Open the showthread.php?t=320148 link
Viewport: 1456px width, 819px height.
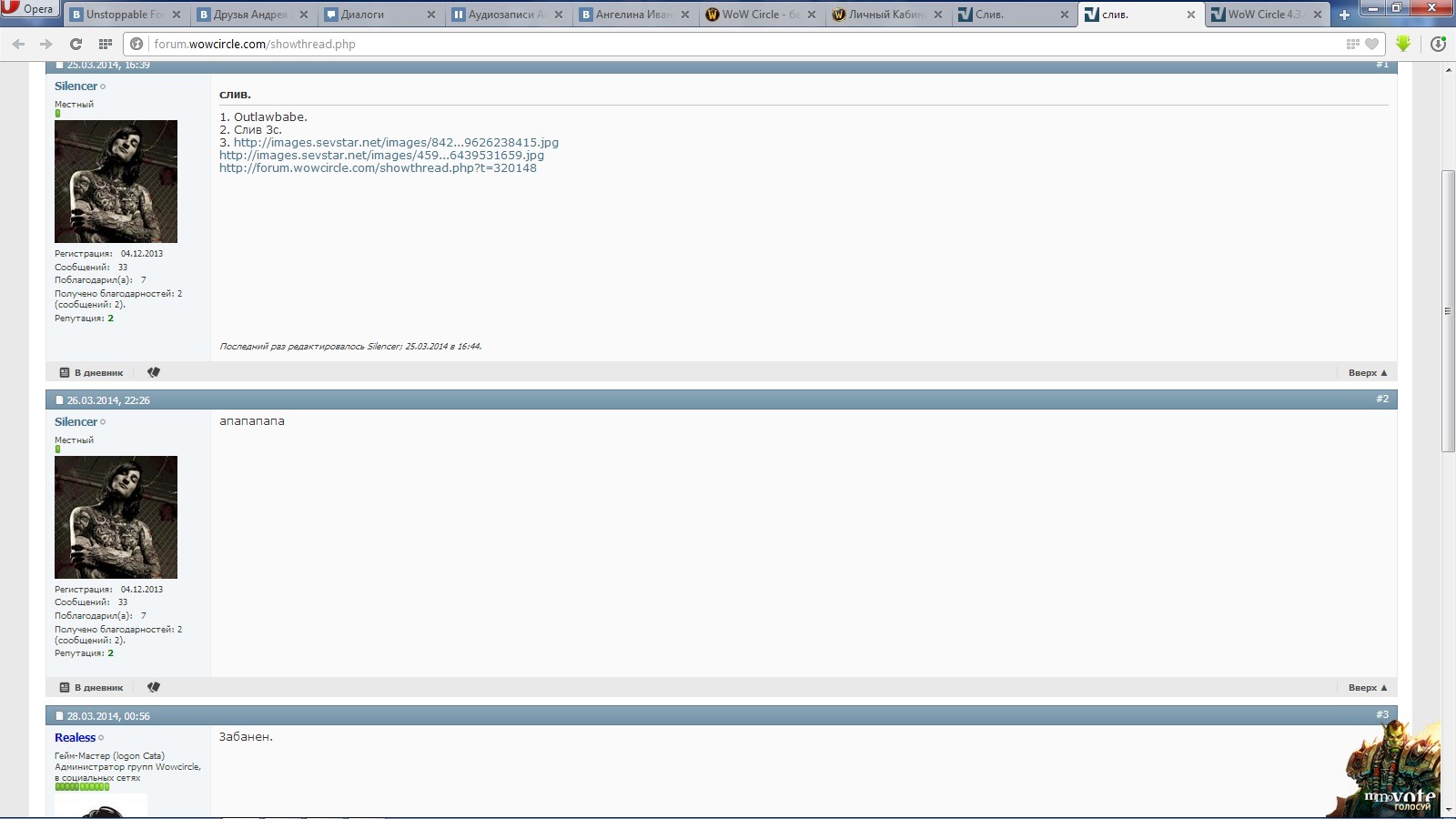coord(378,167)
